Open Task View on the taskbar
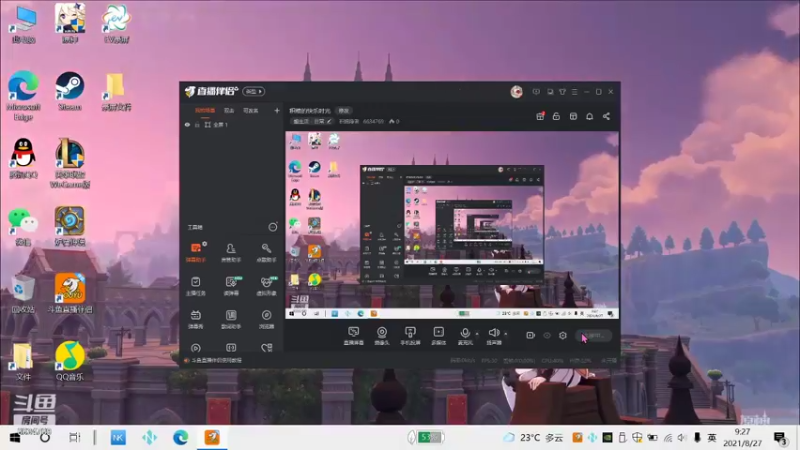This screenshot has width=800, height=450. [x=74, y=438]
